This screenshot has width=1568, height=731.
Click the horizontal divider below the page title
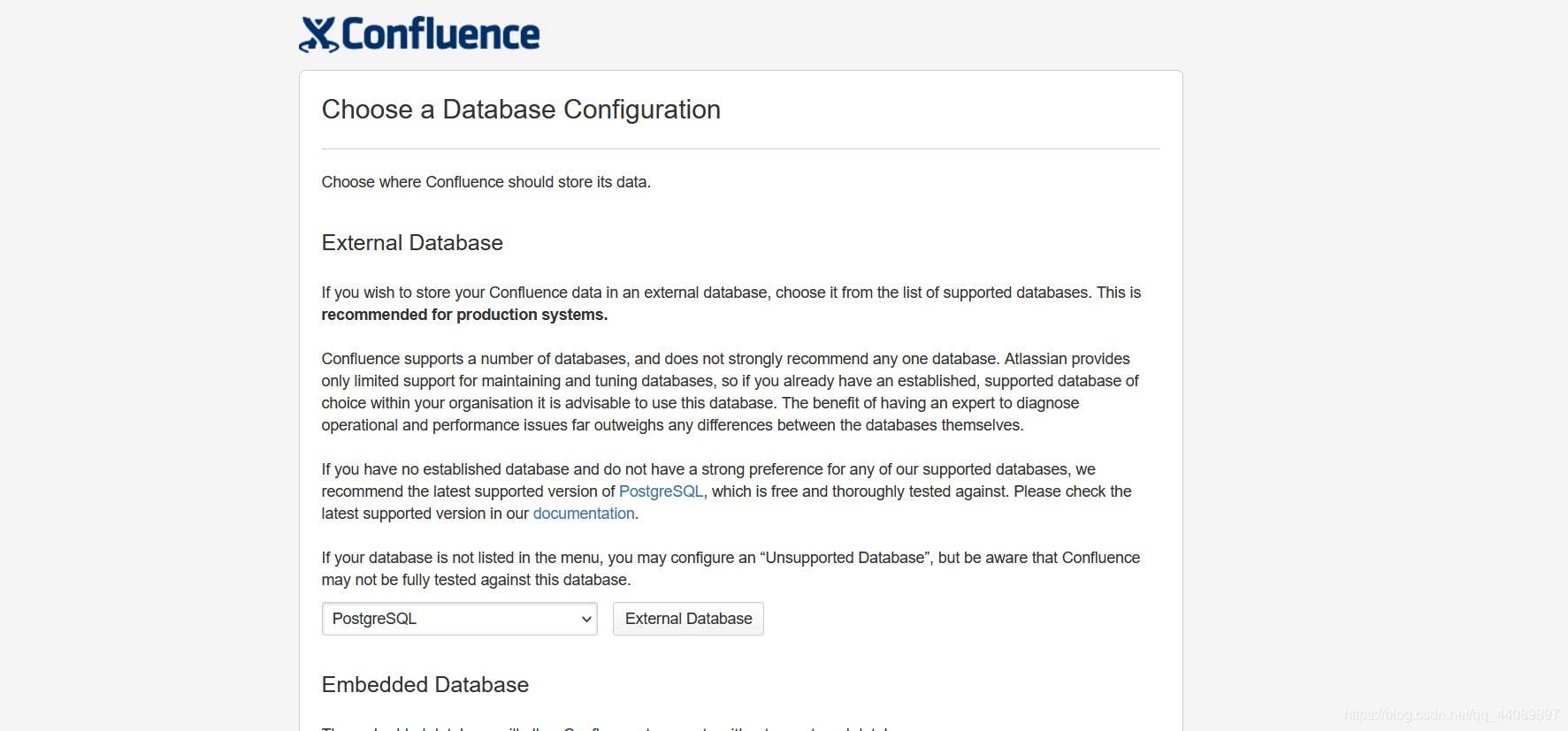(741, 148)
